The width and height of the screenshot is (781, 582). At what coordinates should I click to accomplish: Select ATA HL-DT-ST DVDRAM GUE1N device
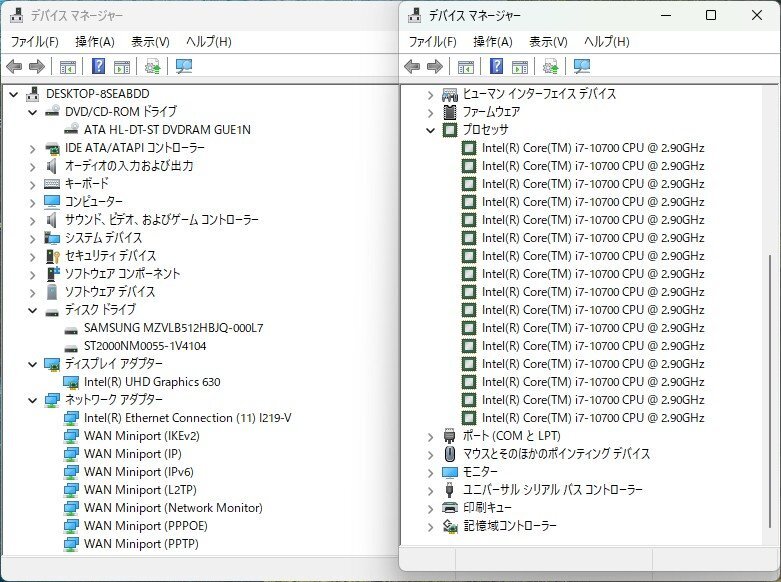tap(167, 130)
